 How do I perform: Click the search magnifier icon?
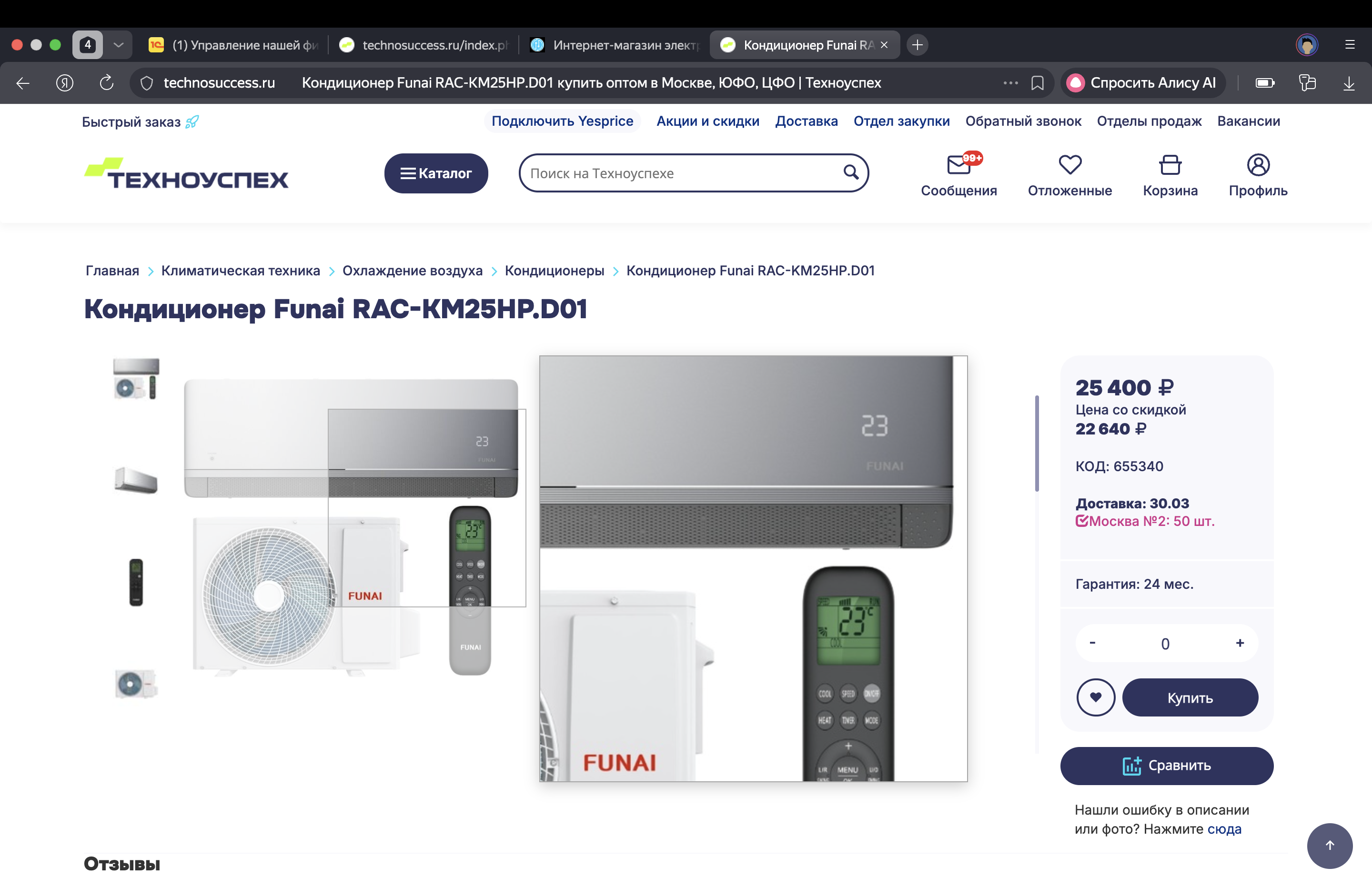tap(850, 172)
